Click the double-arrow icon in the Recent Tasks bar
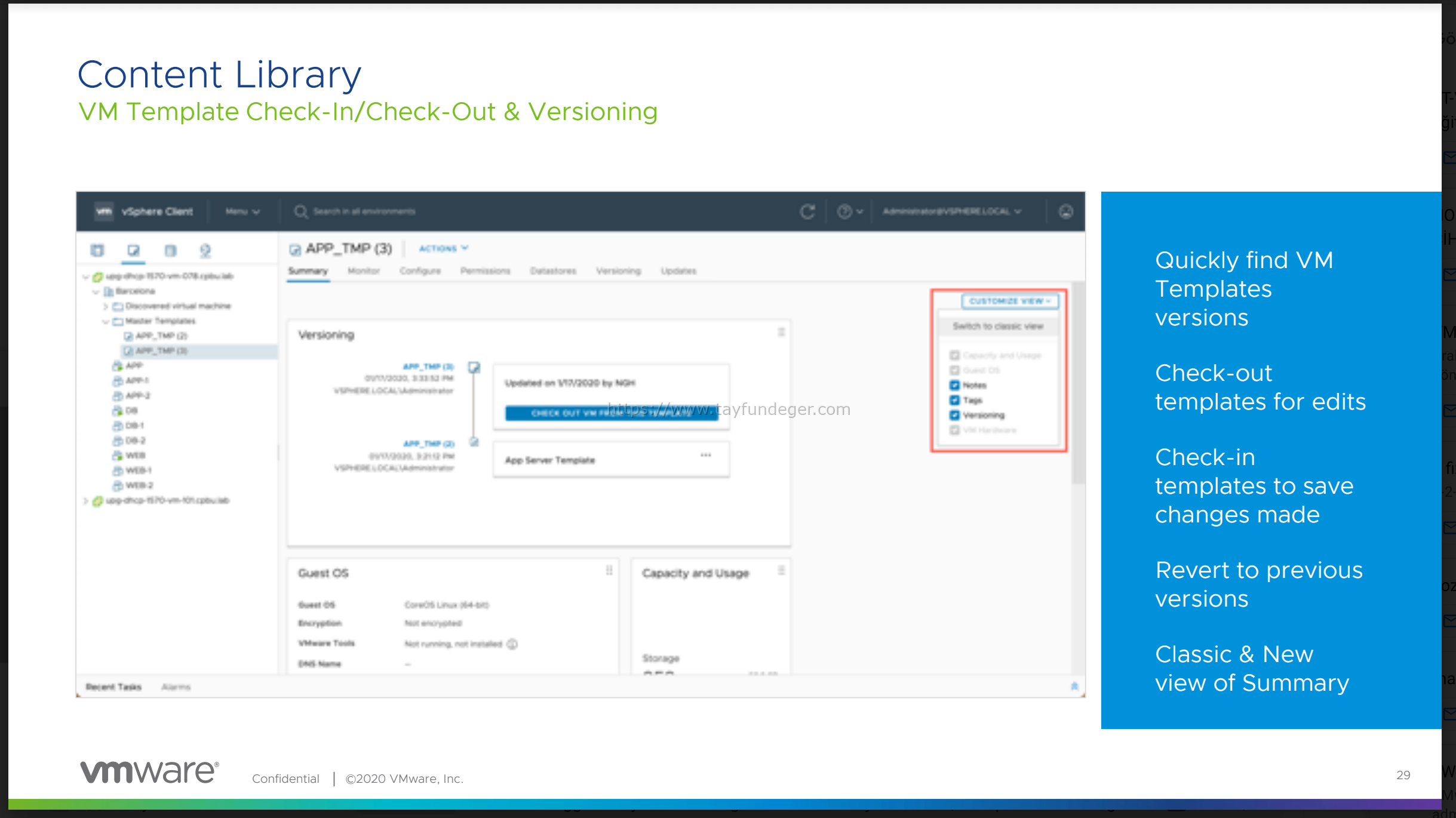 (1074, 687)
